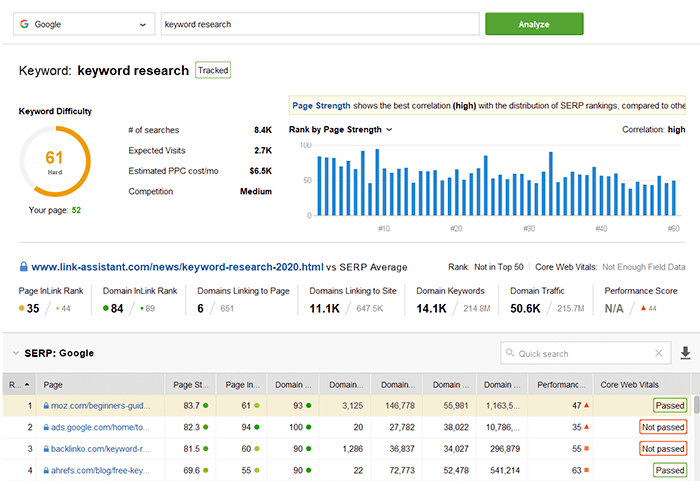Click the Domain Traffic 50.6K value

(x=525, y=309)
